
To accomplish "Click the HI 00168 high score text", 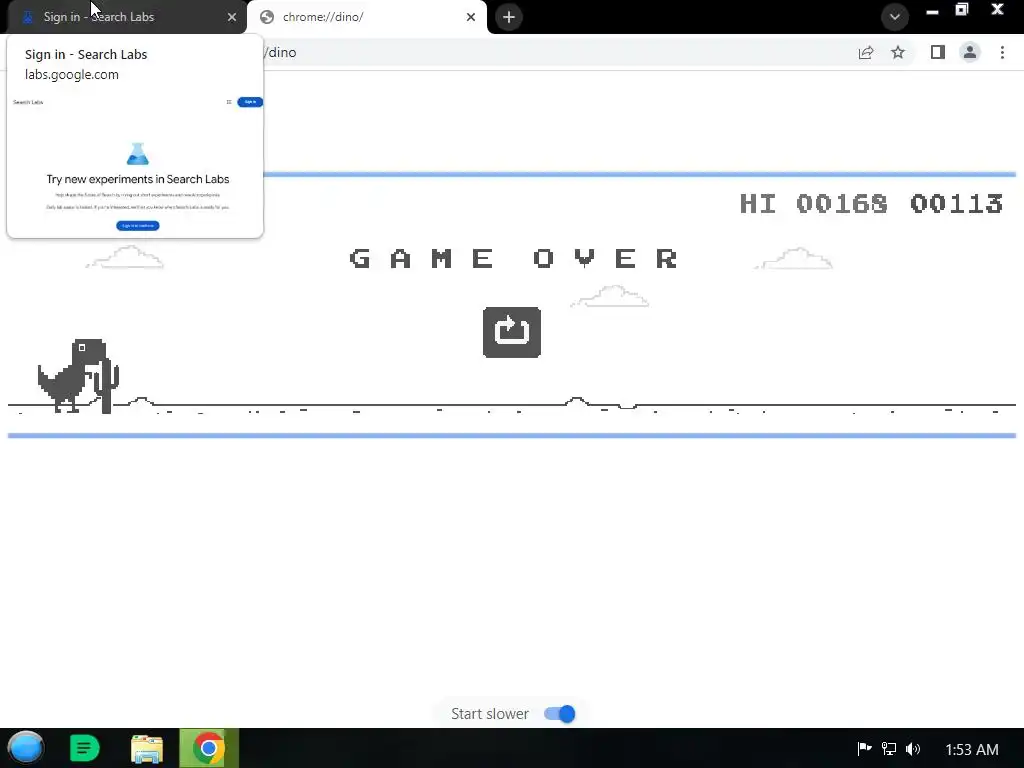I will 814,204.
